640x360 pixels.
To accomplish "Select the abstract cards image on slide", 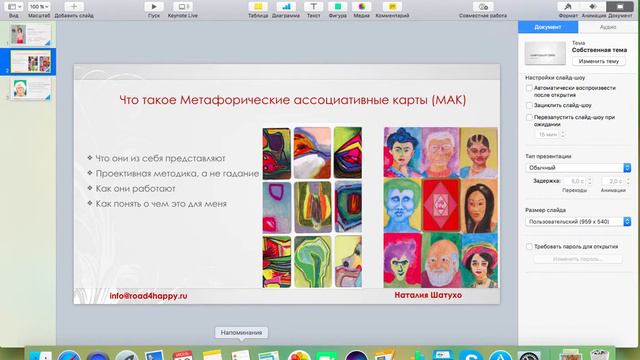I will tap(312, 207).
